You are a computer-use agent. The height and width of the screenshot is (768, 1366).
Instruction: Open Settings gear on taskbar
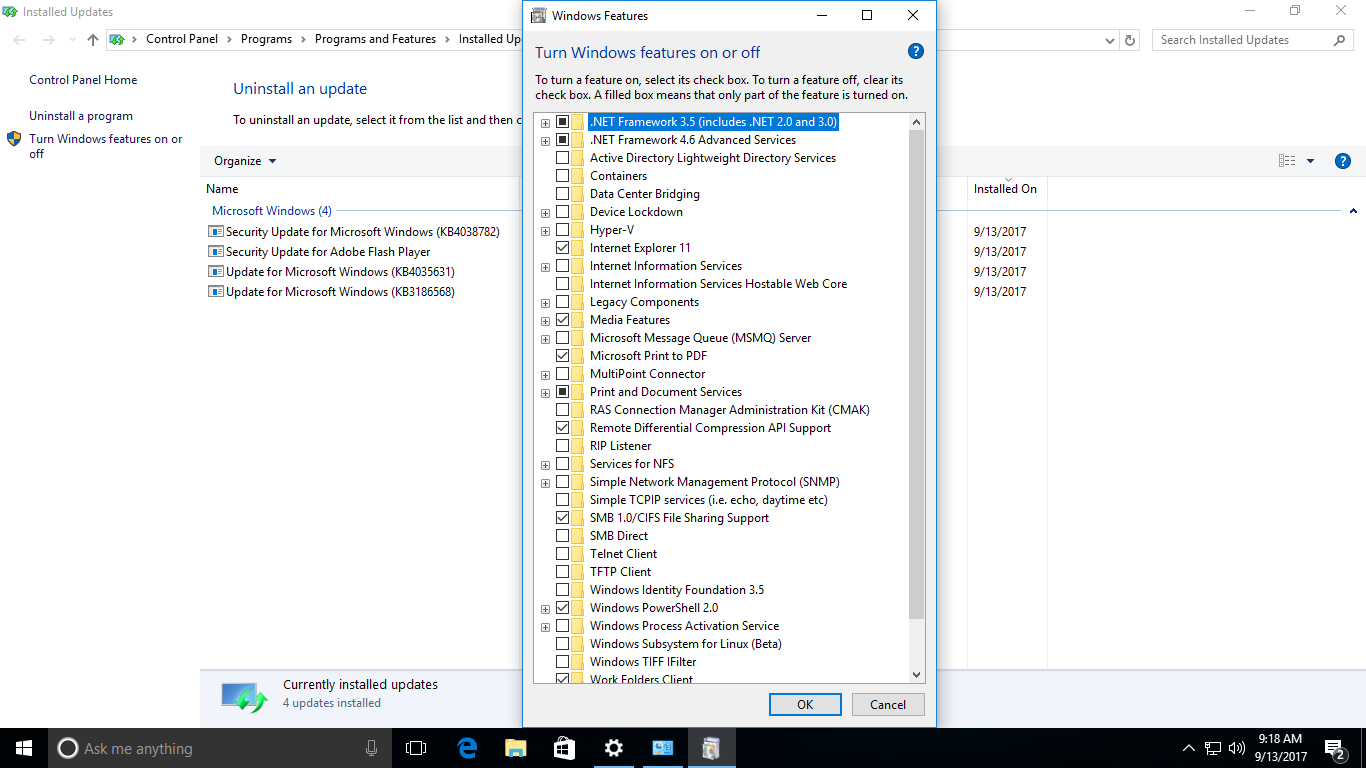614,748
